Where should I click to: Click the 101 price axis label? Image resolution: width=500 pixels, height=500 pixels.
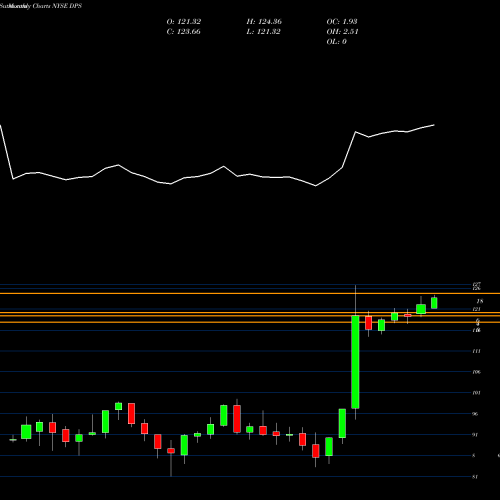tap(477, 393)
